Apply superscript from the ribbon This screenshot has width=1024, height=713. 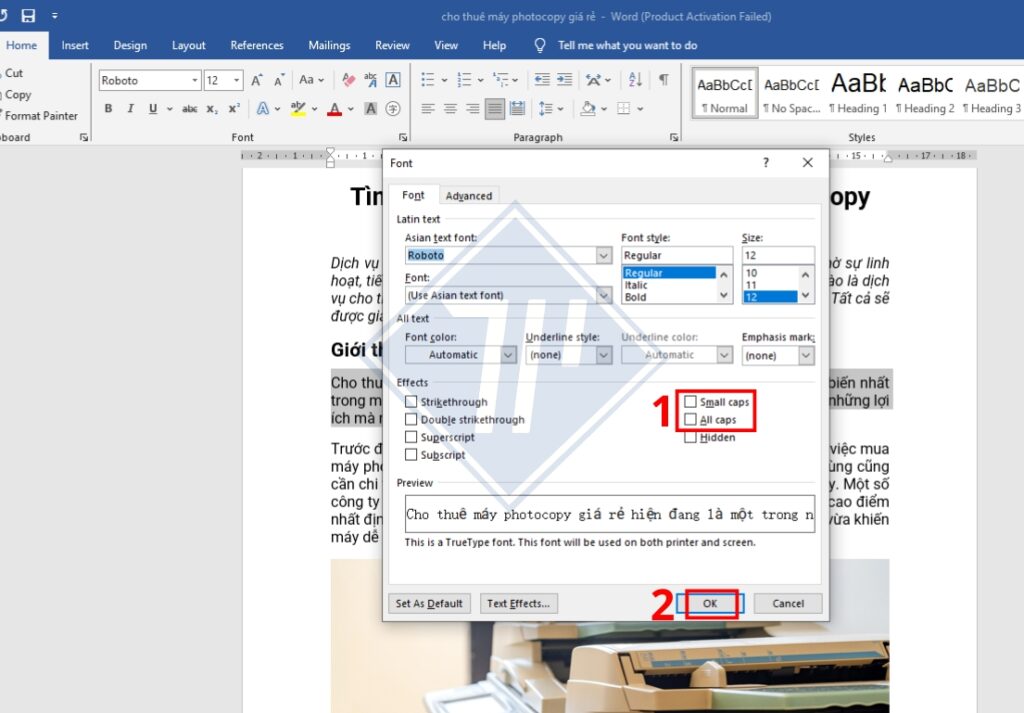click(x=234, y=108)
